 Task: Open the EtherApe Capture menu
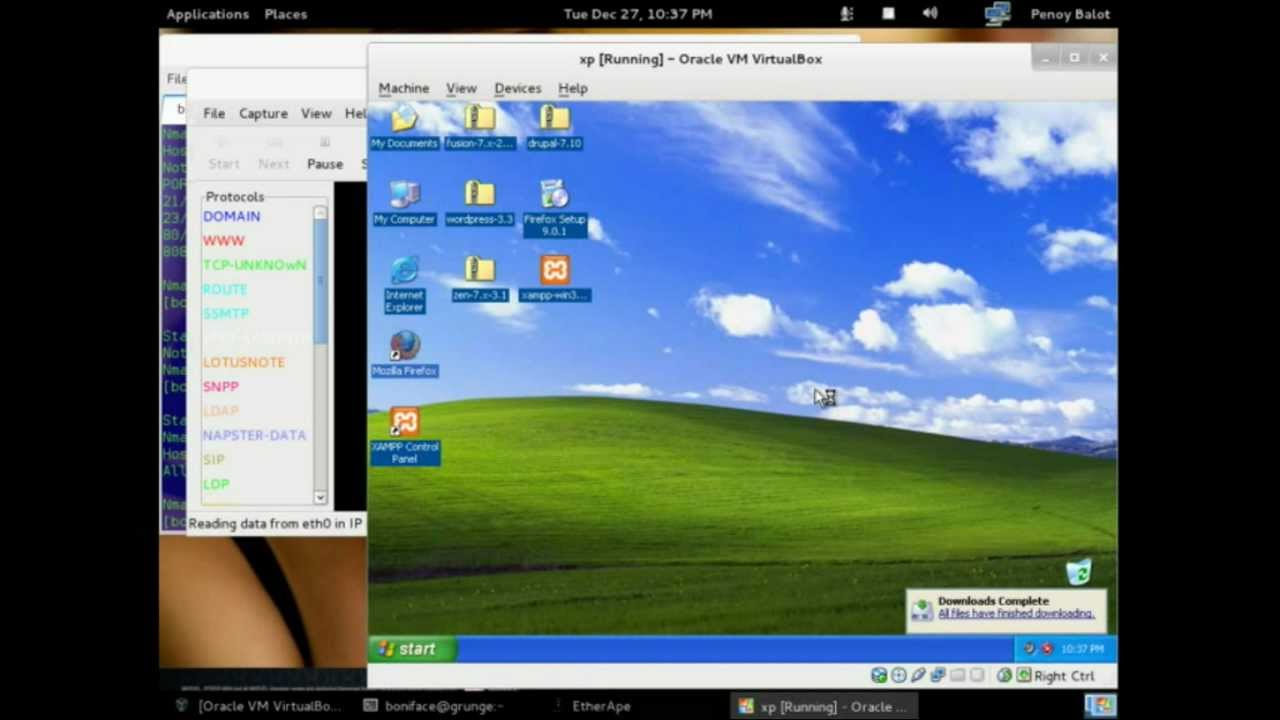(263, 113)
